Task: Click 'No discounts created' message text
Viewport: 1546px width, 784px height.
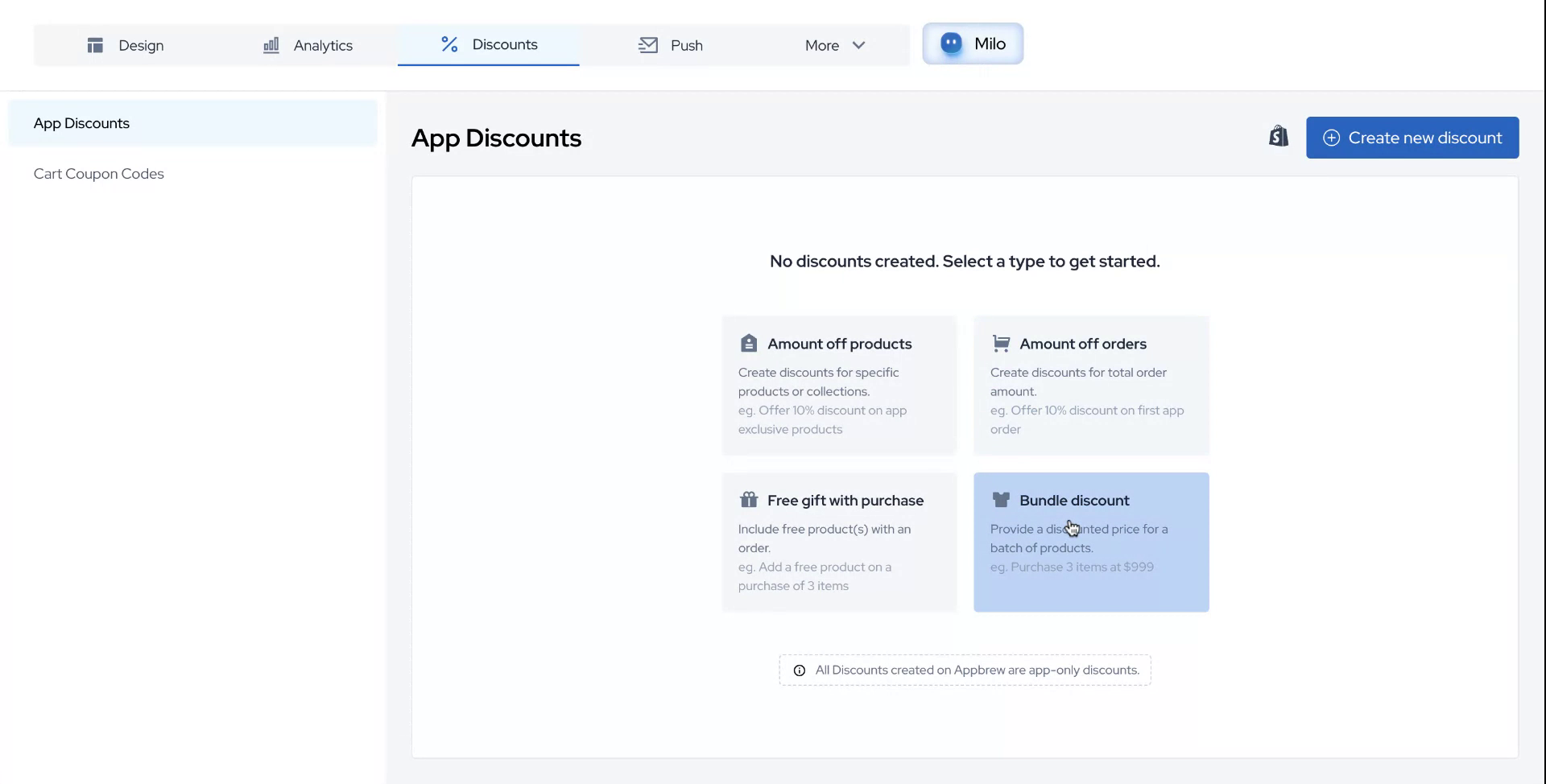Action: (965, 262)
